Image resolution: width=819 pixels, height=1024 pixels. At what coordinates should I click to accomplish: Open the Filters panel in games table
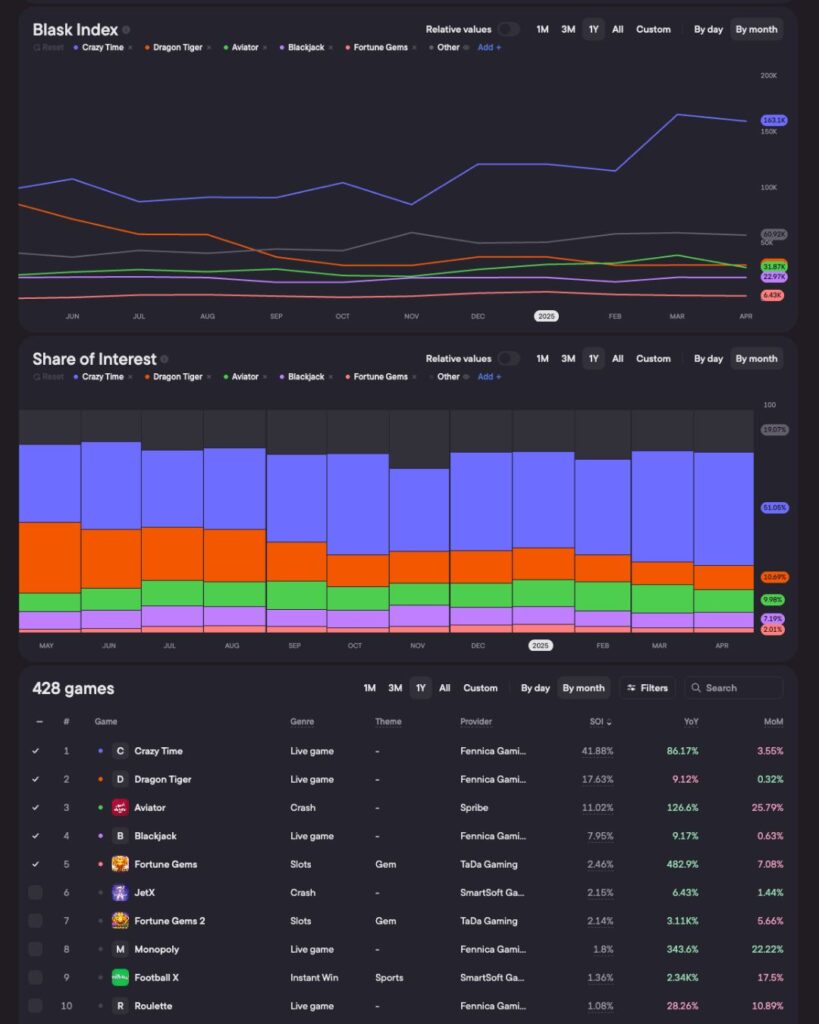[x=647, y=688]
